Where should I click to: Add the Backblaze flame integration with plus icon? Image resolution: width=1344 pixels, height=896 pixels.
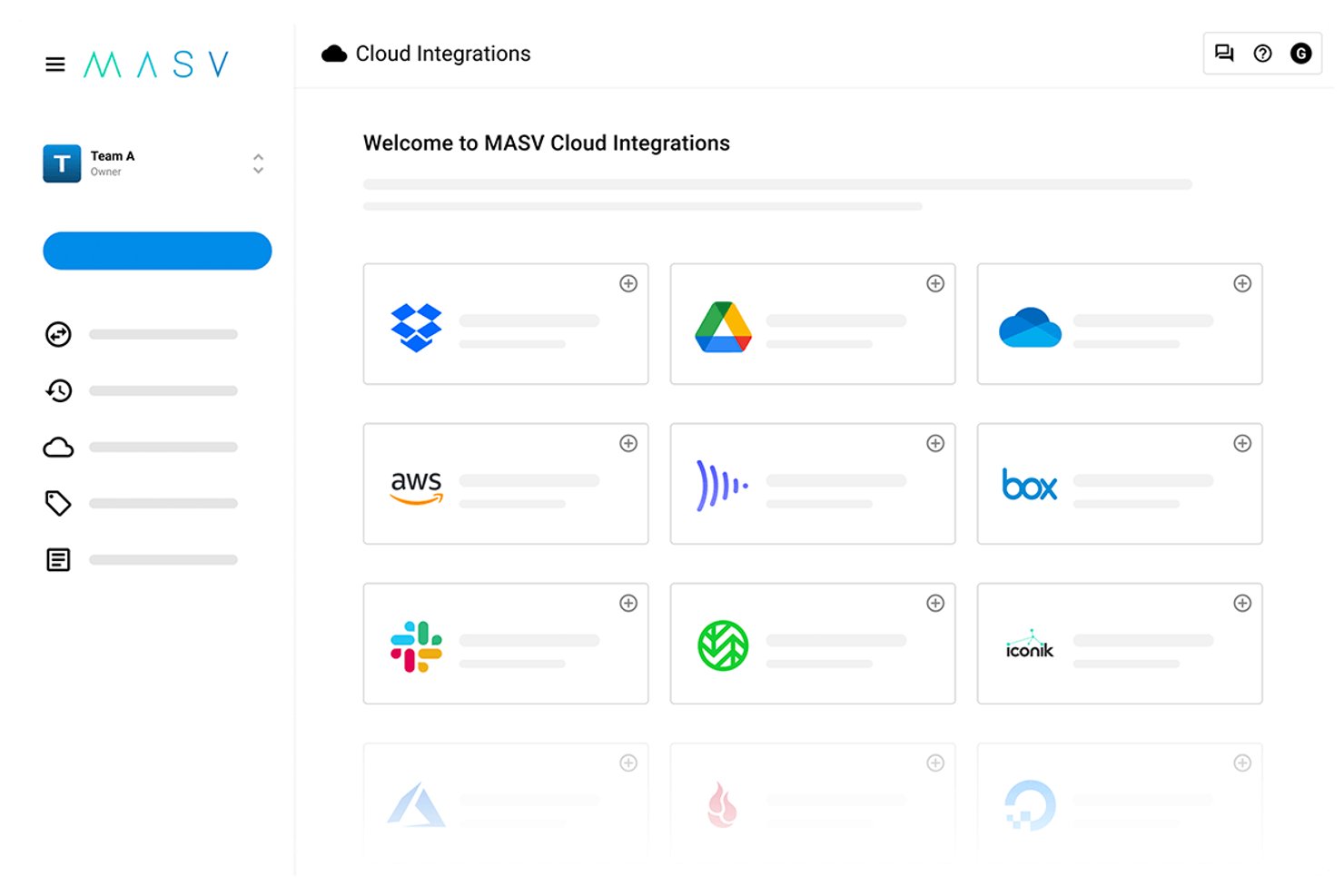pyautogui.click(x=935, y=763)
